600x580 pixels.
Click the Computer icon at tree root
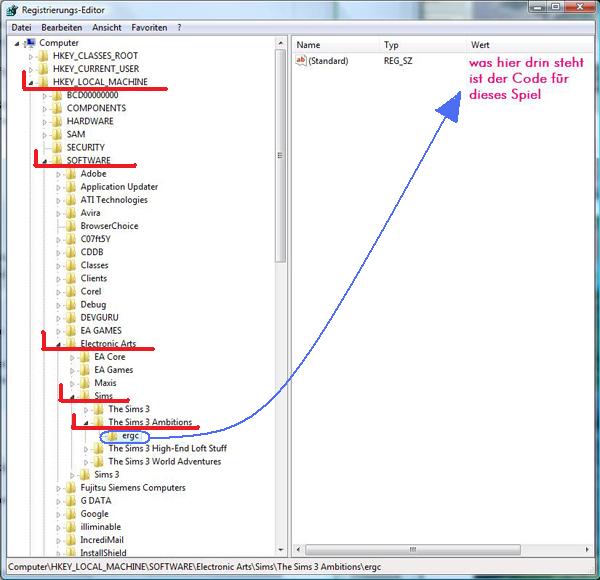pyautogui.click(x=30, y=44)
